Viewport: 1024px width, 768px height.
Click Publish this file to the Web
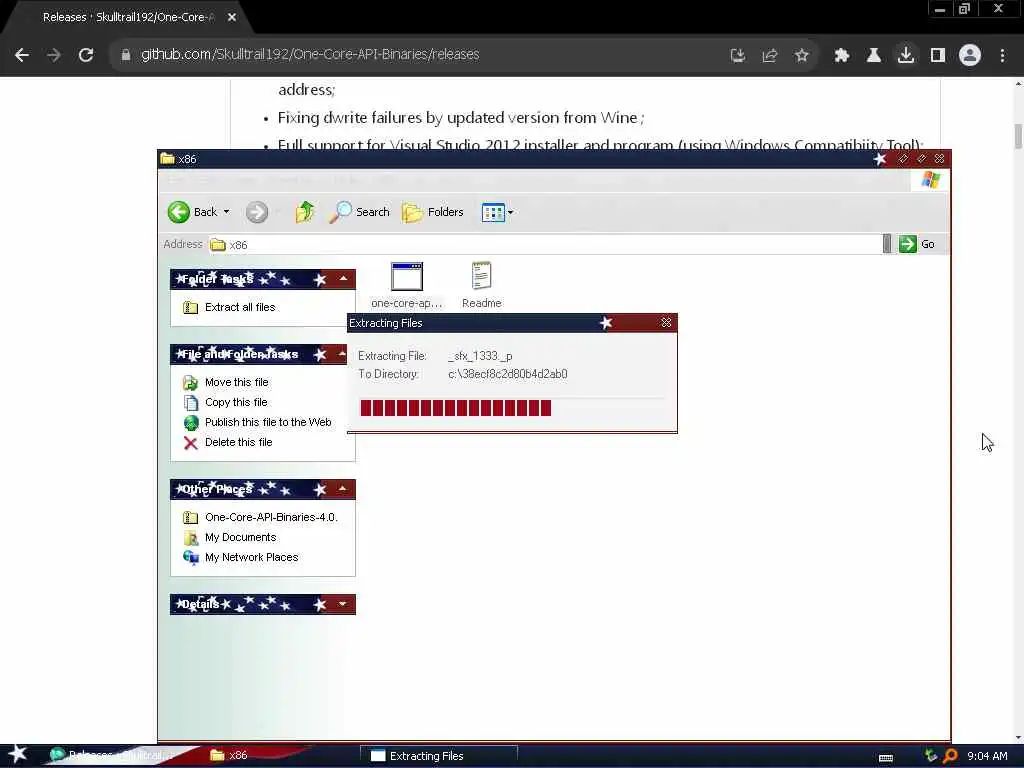268,422
